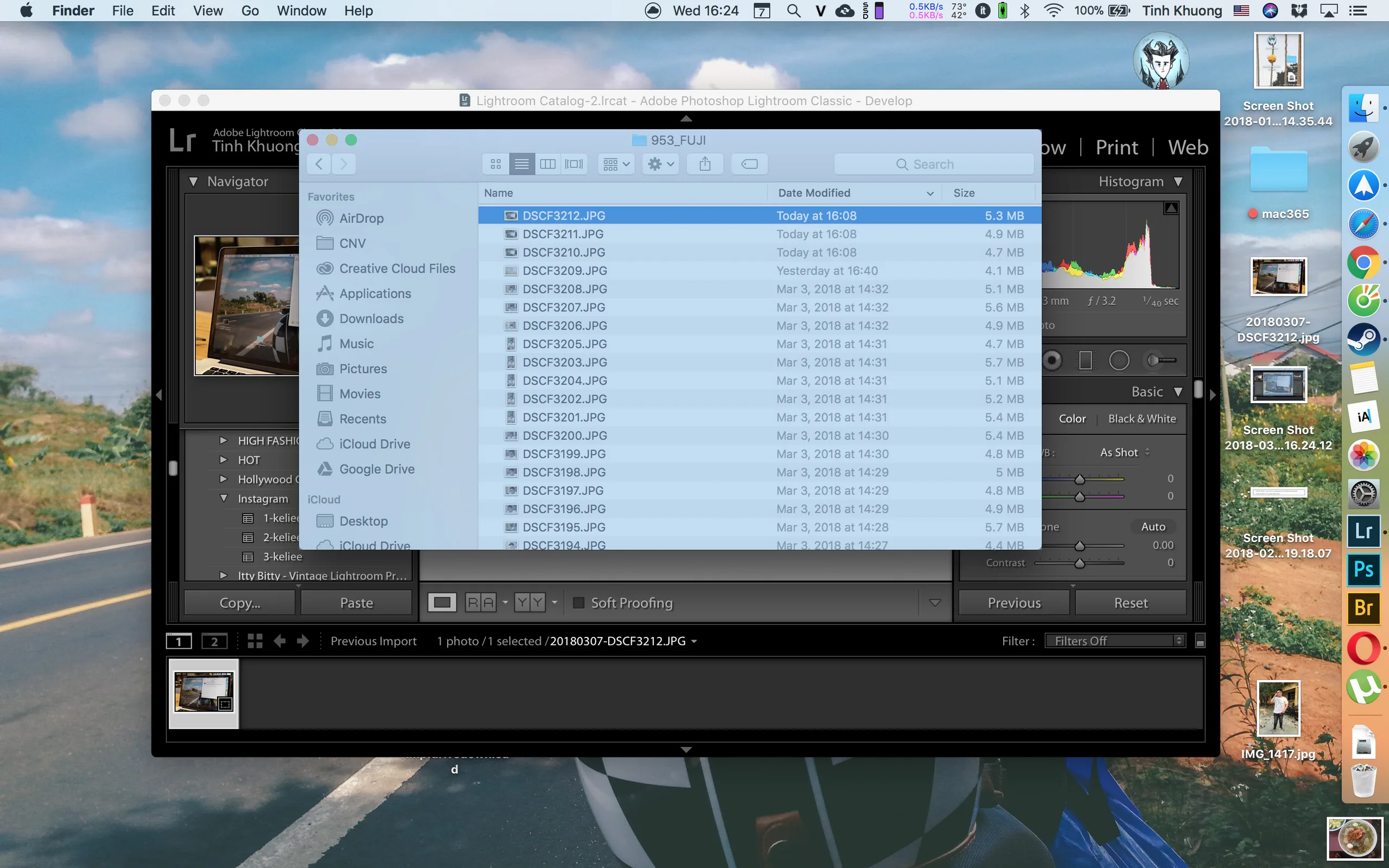This screenshot has width=1389, height=868.
Task: Open Steam from the Dock
Action: click(1363, 339)
